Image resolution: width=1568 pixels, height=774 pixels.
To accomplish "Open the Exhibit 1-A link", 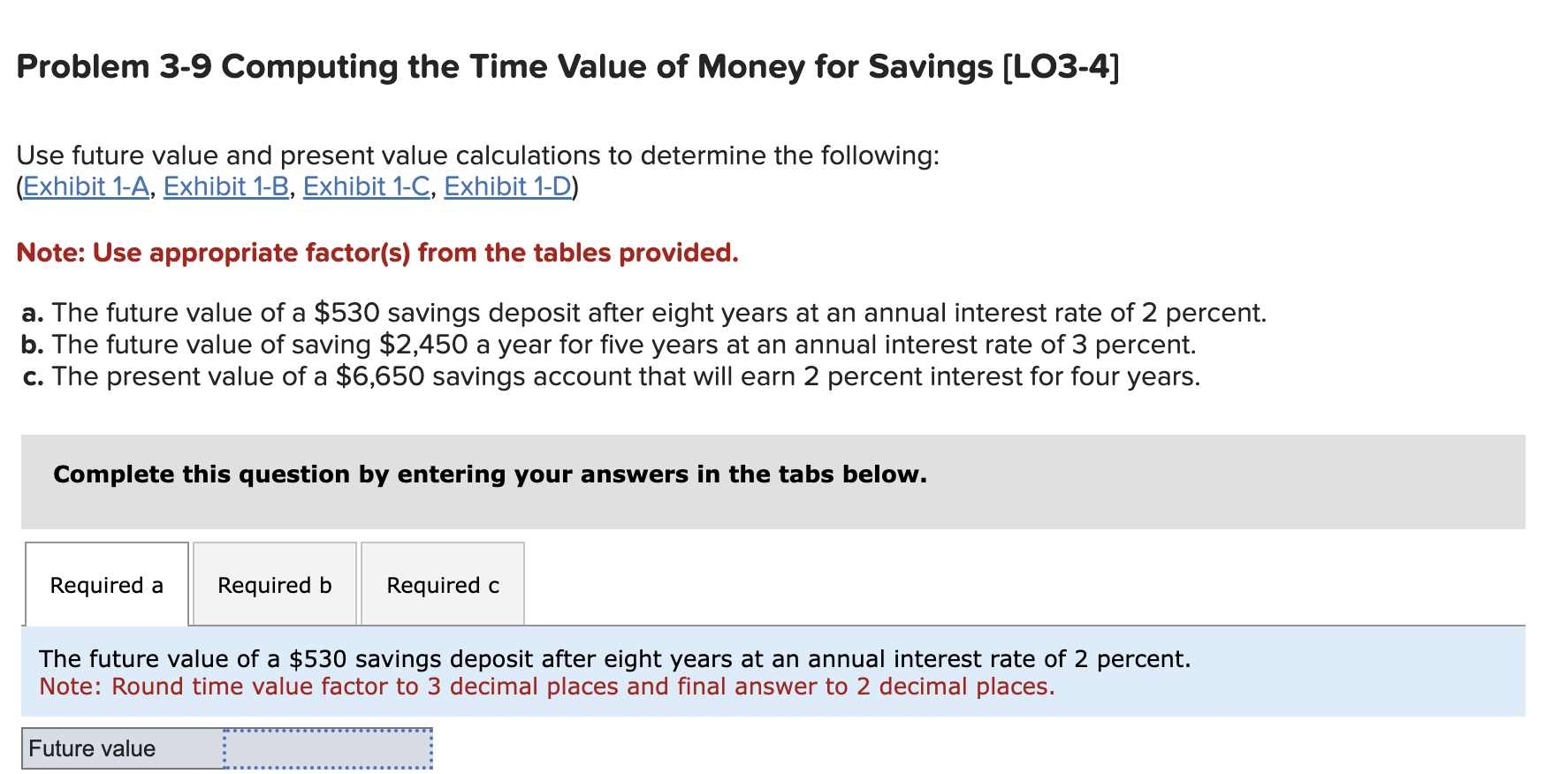I will pyautogui.click(x=84, y=186).
